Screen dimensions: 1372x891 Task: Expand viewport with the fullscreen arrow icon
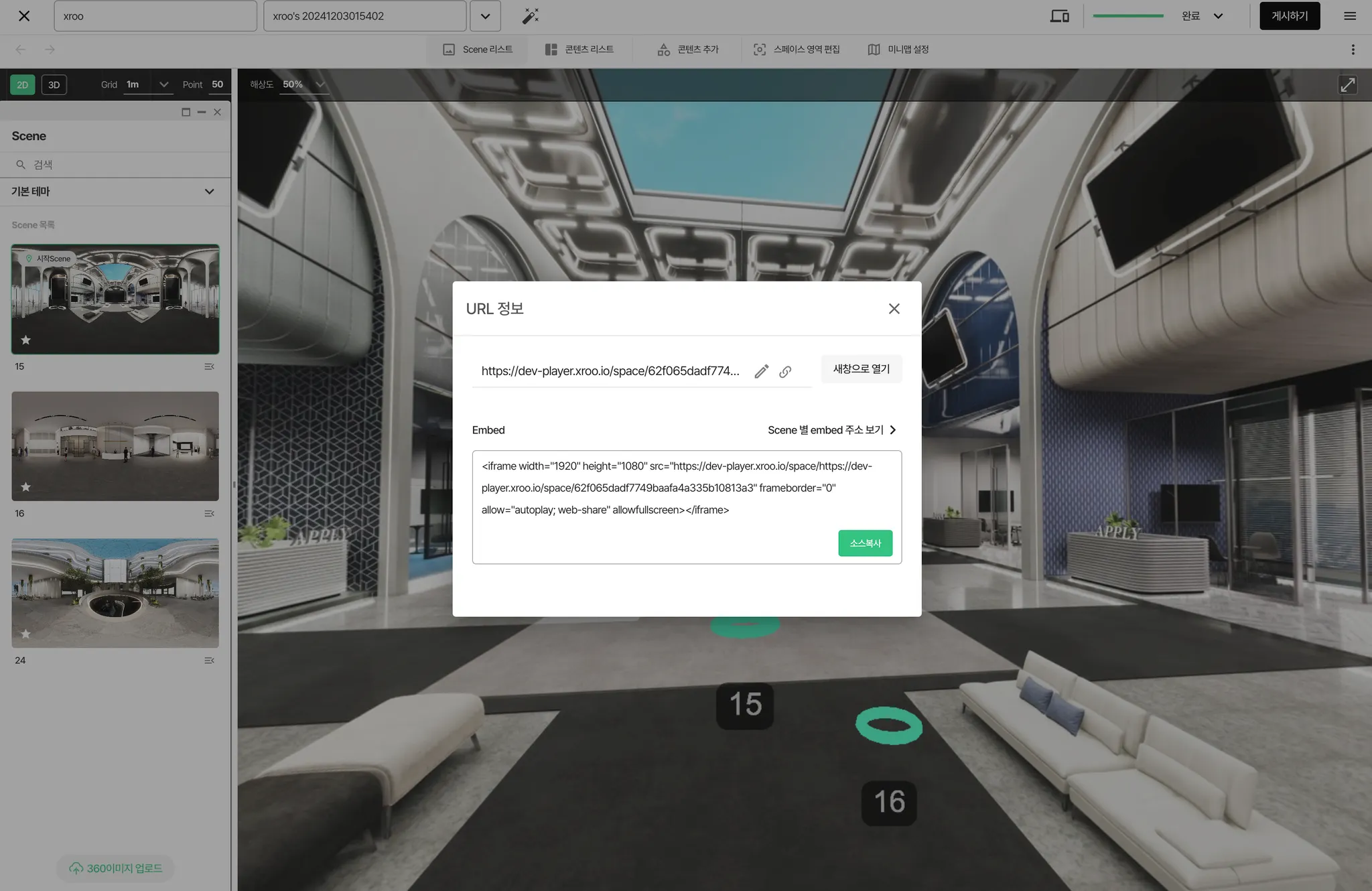[x=1347, y=85]
